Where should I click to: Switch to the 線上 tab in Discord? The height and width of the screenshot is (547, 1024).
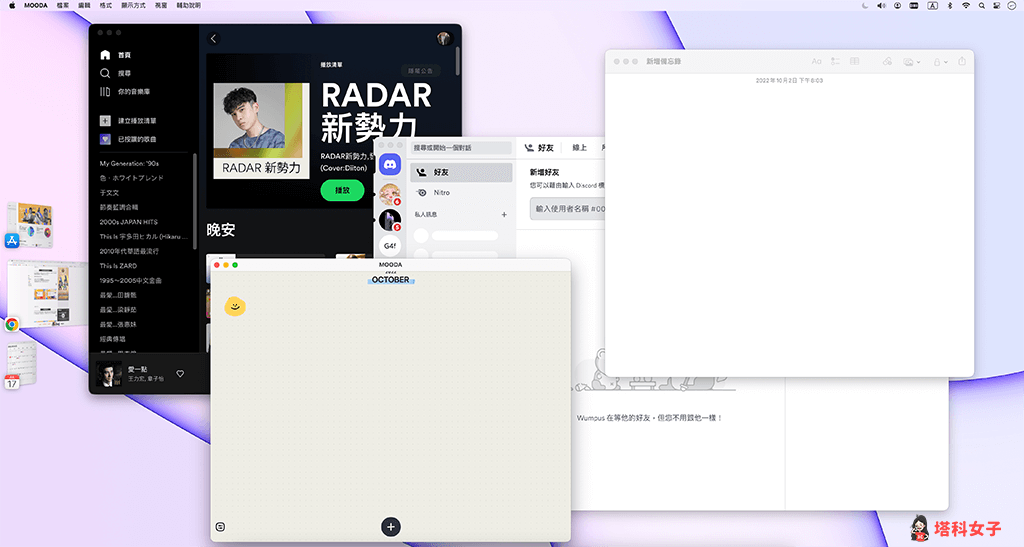[x=579, y=148]
